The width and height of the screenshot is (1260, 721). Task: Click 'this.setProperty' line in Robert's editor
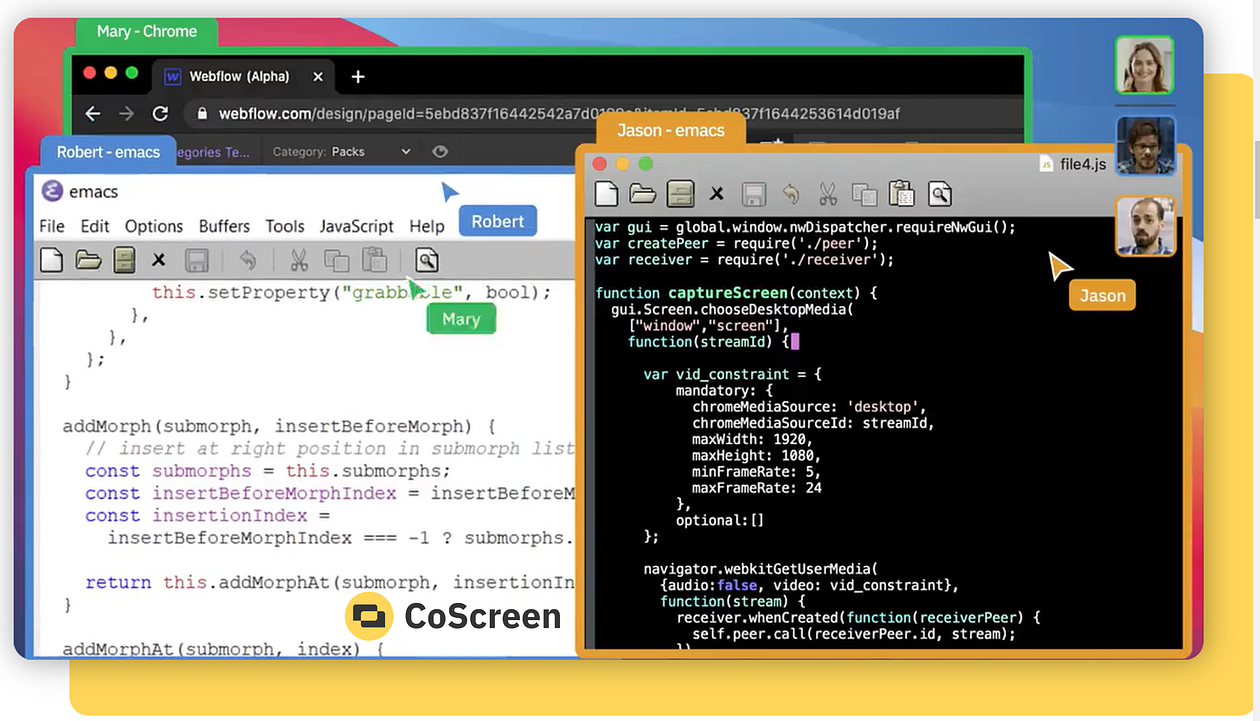pos(352,293)
